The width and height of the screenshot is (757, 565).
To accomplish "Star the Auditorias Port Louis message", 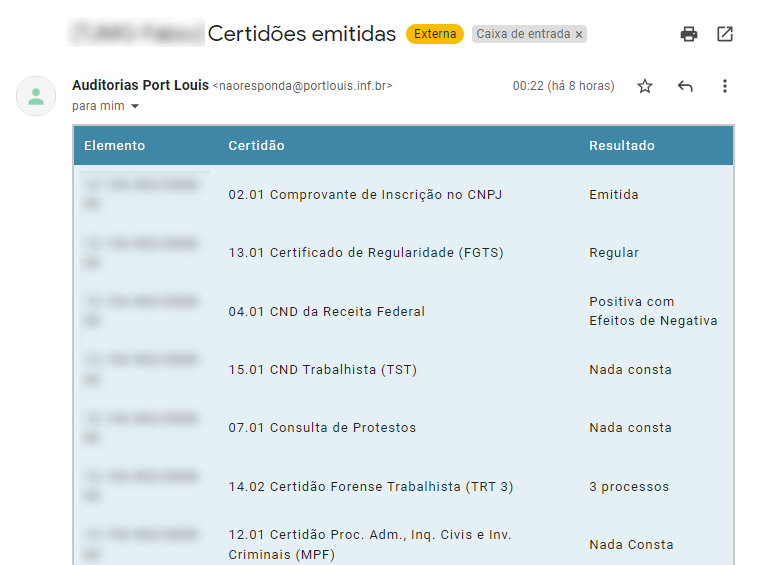I will tap(645, 86).
